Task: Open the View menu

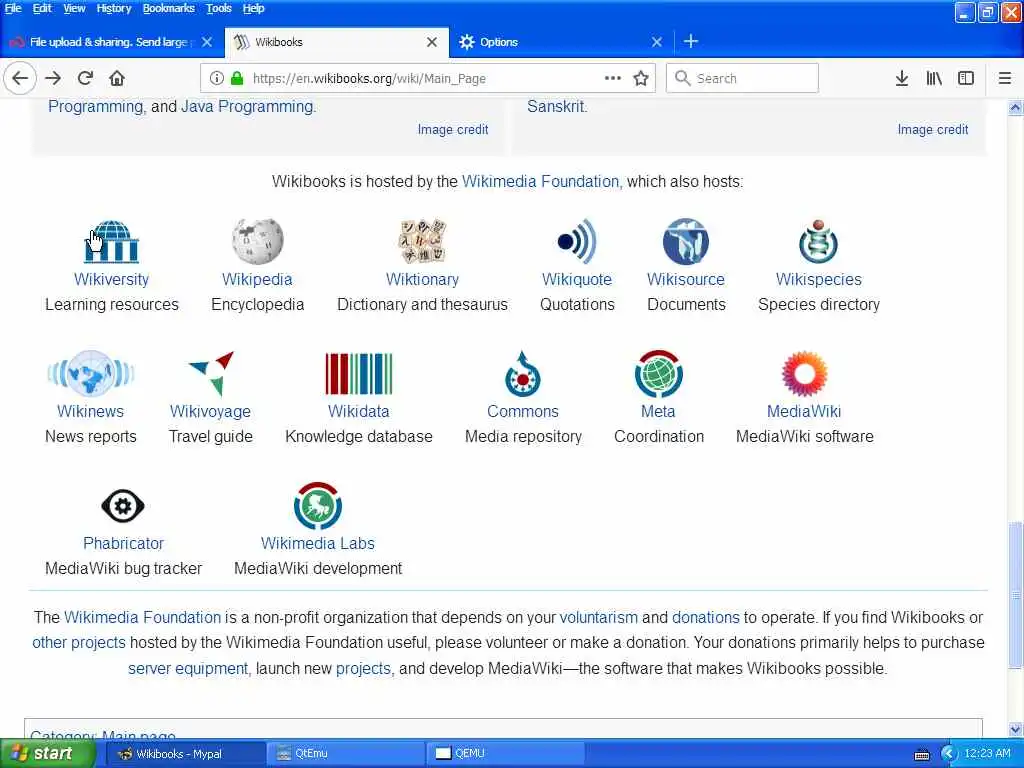Action: pos(74,8)
